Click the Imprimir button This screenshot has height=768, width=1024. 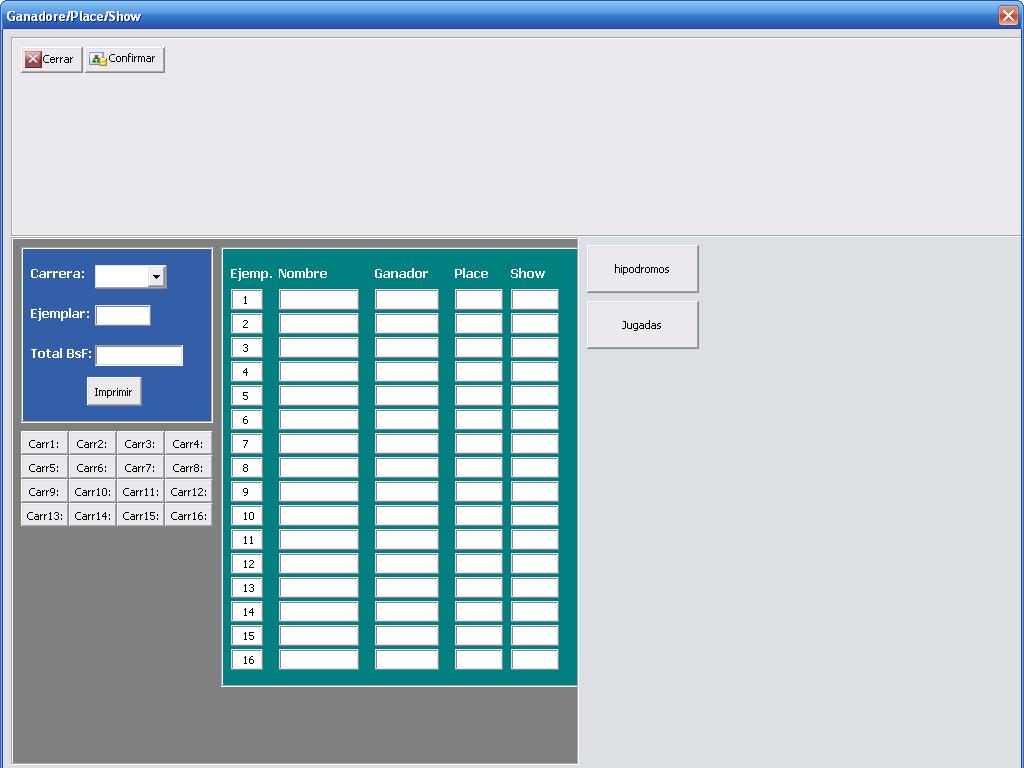point(114,392)
